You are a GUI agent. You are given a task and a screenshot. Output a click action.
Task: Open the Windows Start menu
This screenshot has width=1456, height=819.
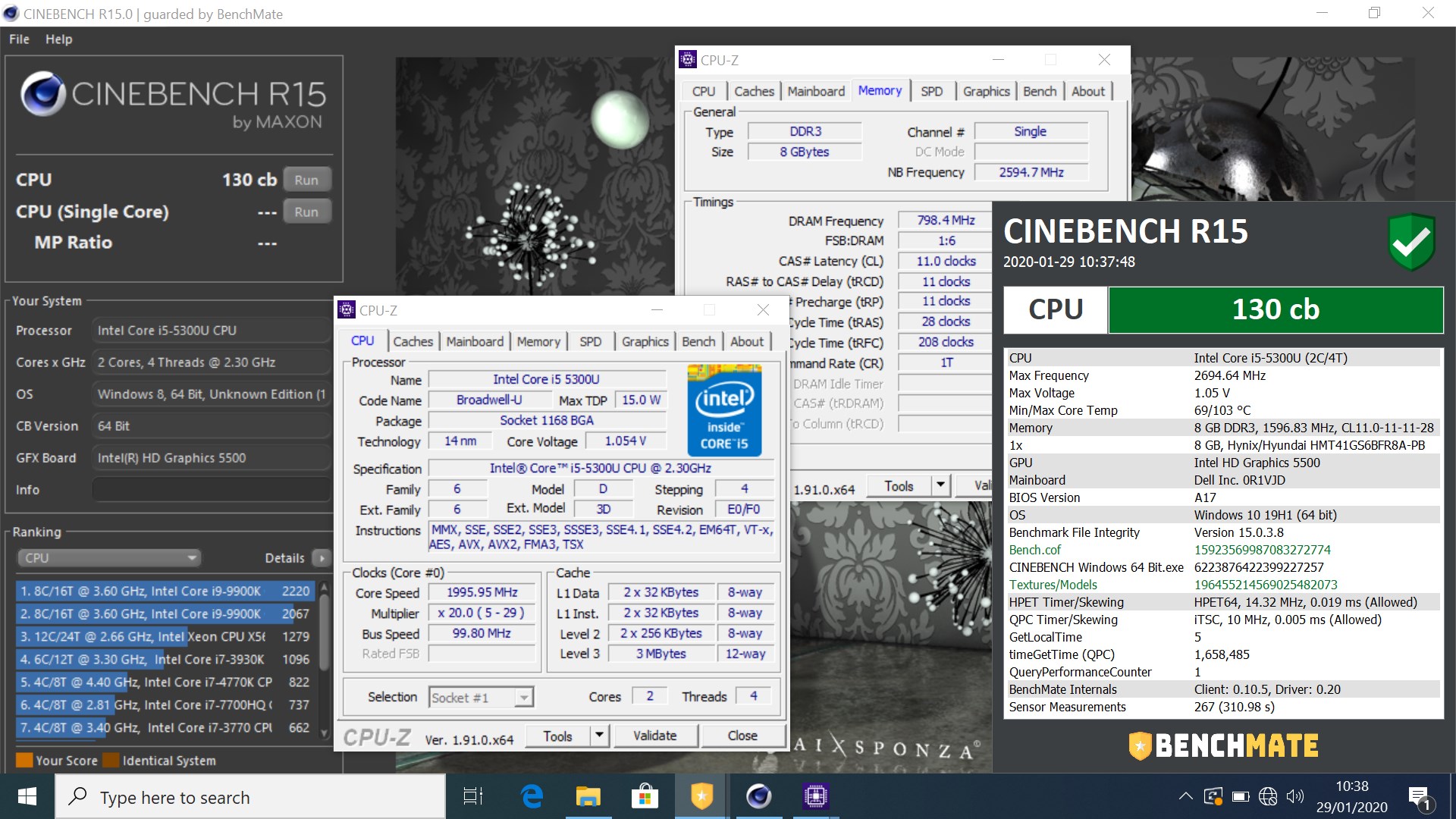click(x=27, y=796)
